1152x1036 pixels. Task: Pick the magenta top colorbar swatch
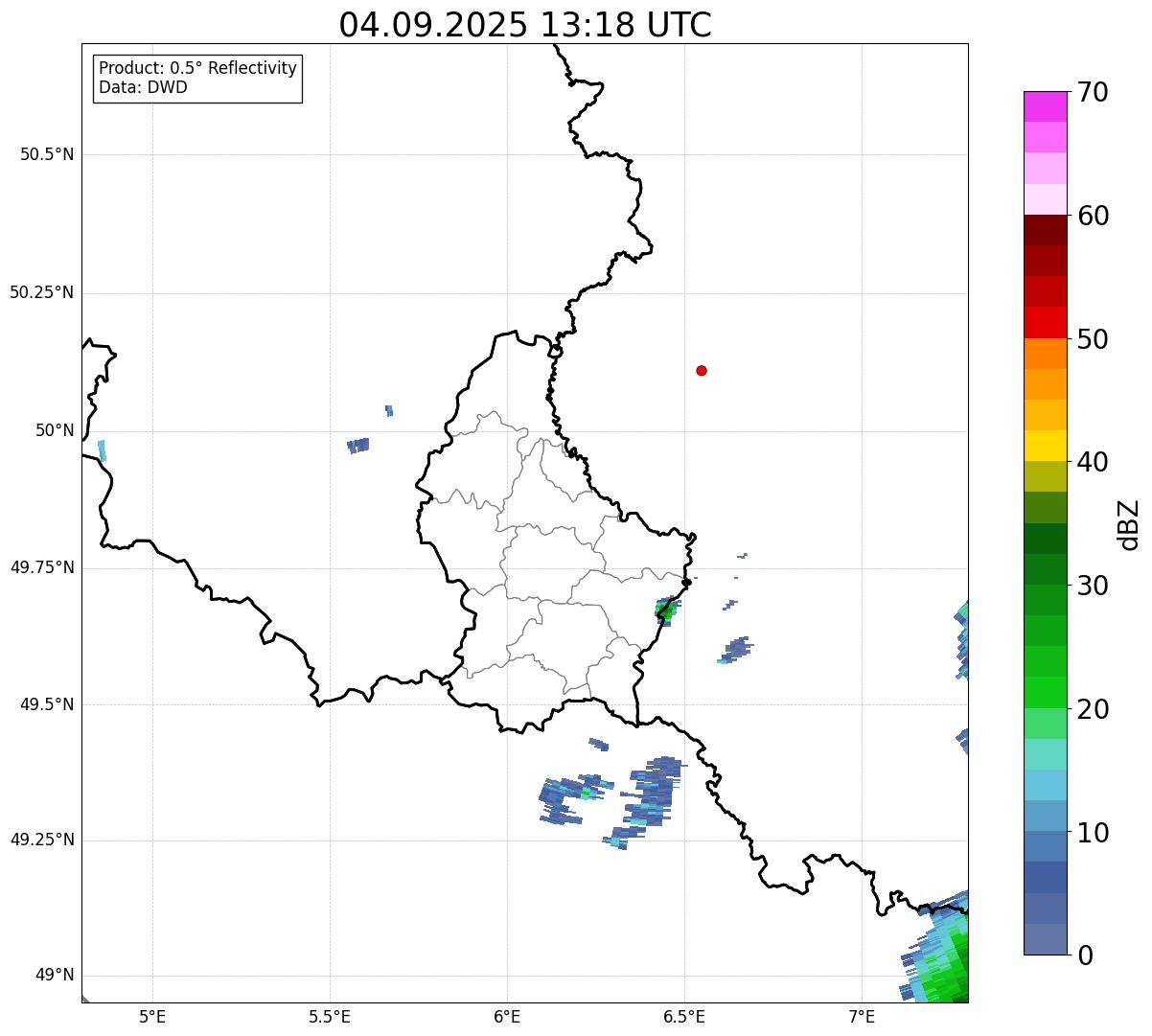pos(1045,106)
